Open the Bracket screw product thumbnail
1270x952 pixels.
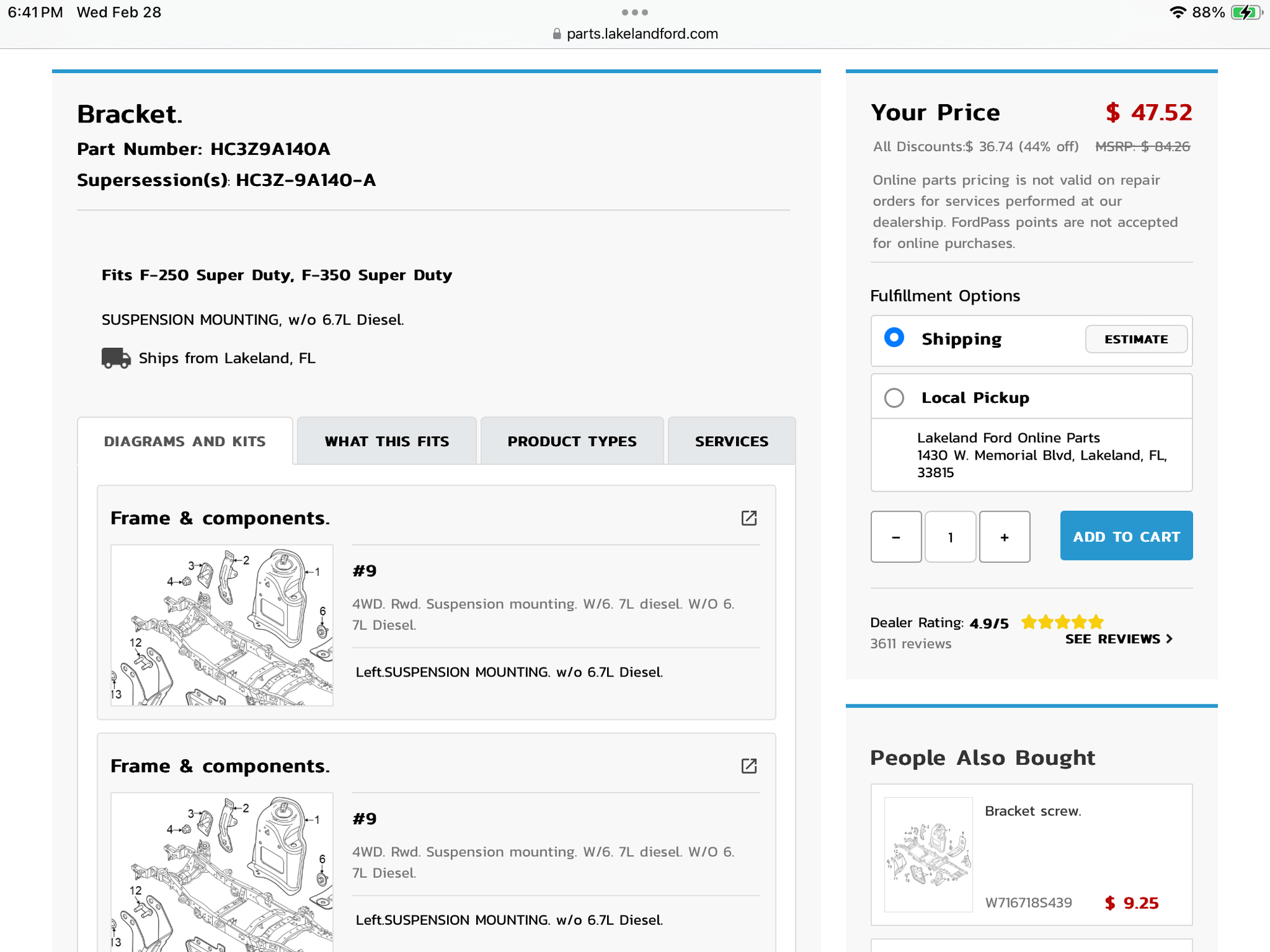(928, 855)
